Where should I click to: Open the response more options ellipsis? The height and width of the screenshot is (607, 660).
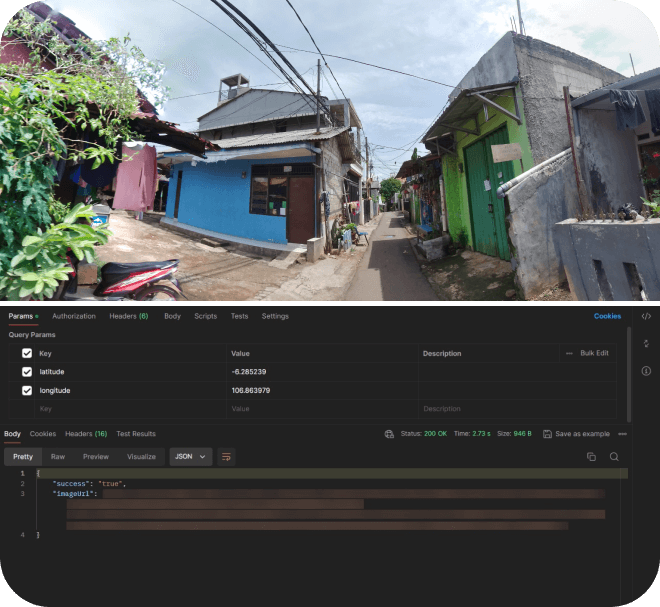pyautogui.click(x=623, y=434)
